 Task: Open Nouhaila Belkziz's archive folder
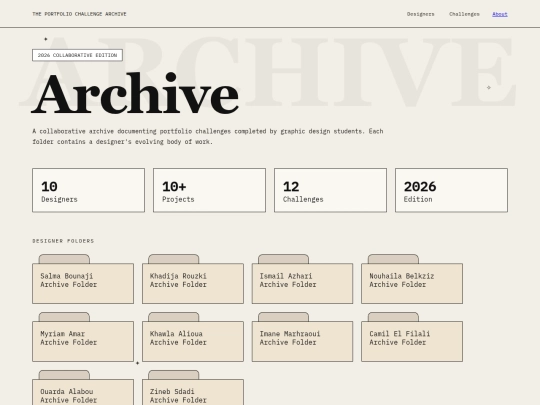[x=412, y=279]
